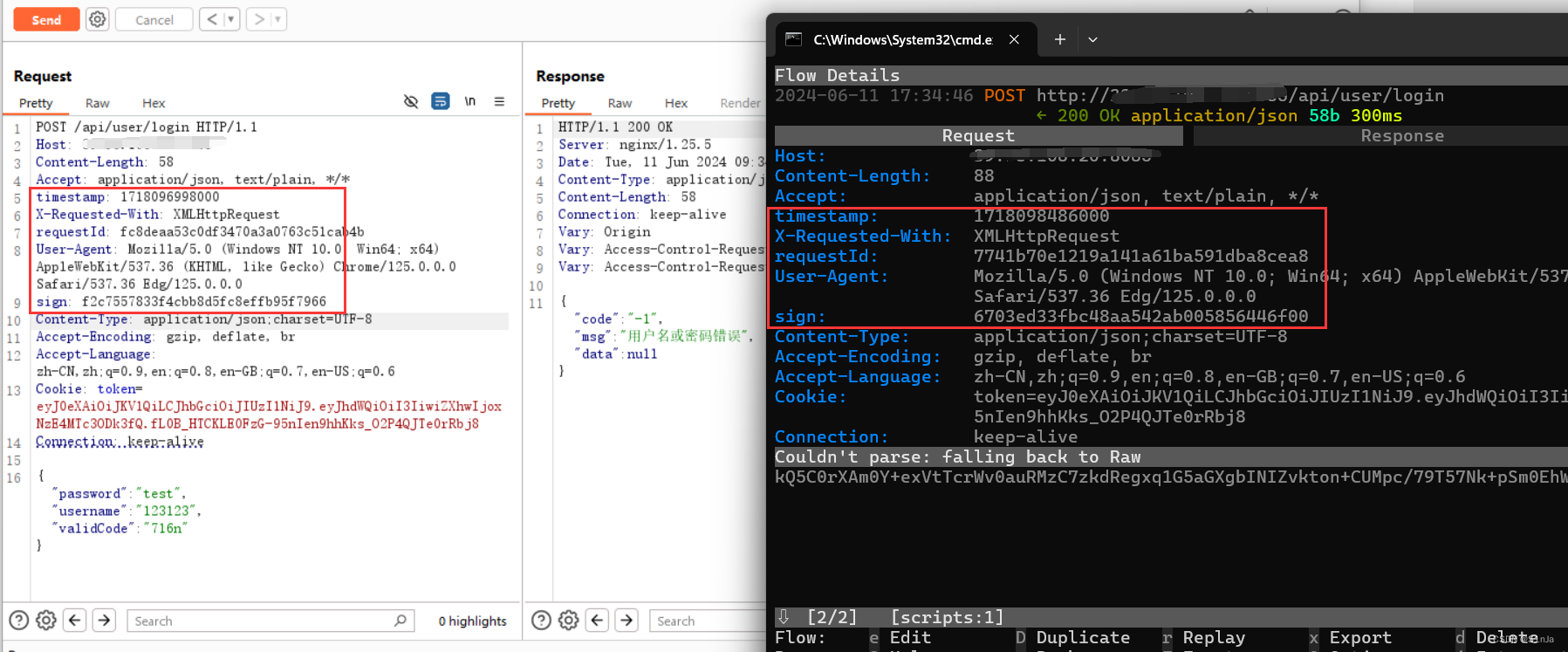Image resolution: width=1568 pixels, height=652 pixels.
Task: Click the Content-Length 88 header in mitmproxy
Action: click(x=884, y=175)
